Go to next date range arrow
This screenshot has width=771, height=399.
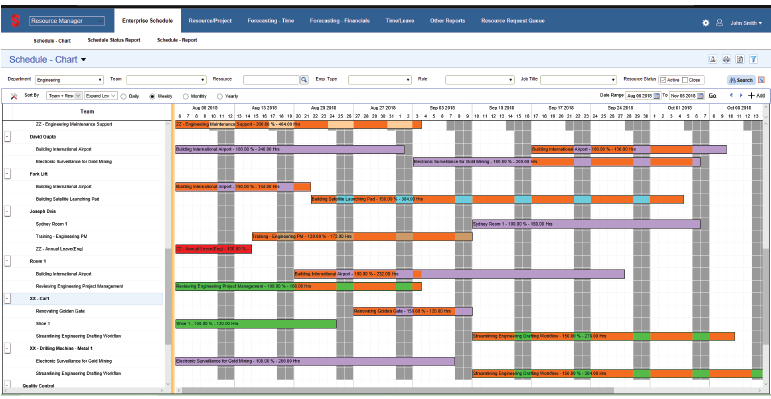coord(741,95)
